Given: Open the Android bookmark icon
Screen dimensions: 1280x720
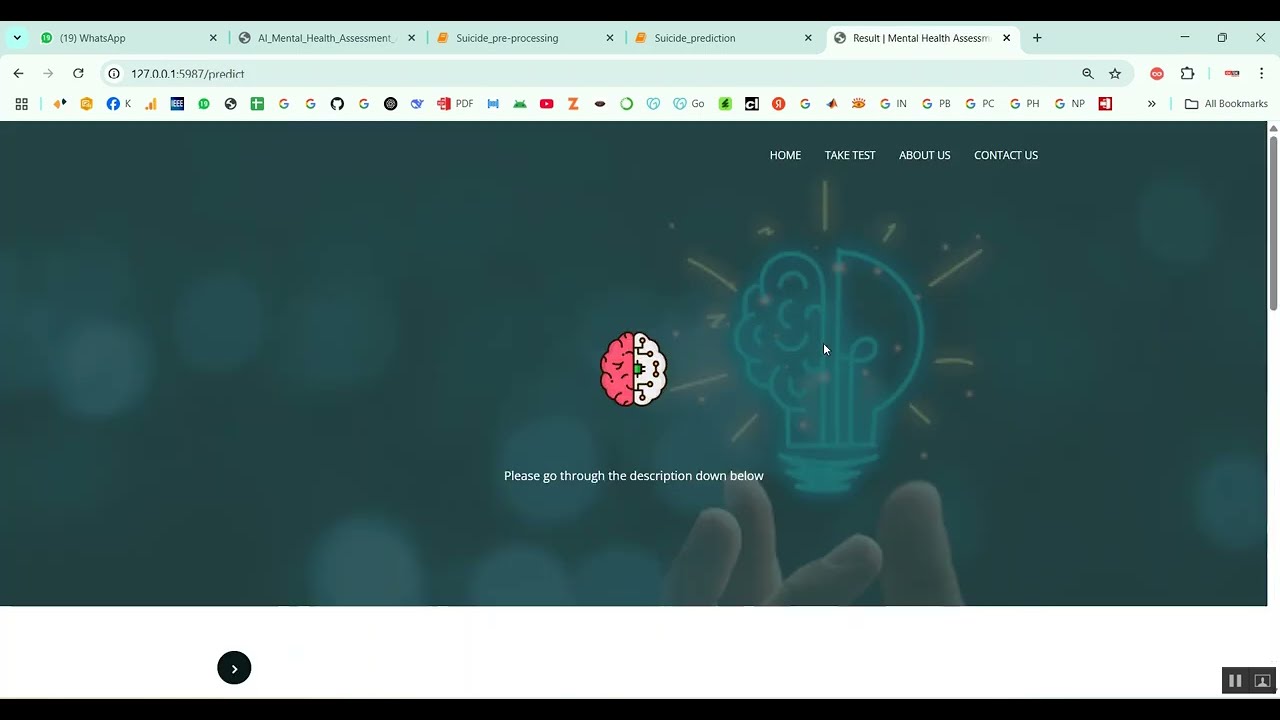Looking at the screenshot, I should (x=520, y=104).
